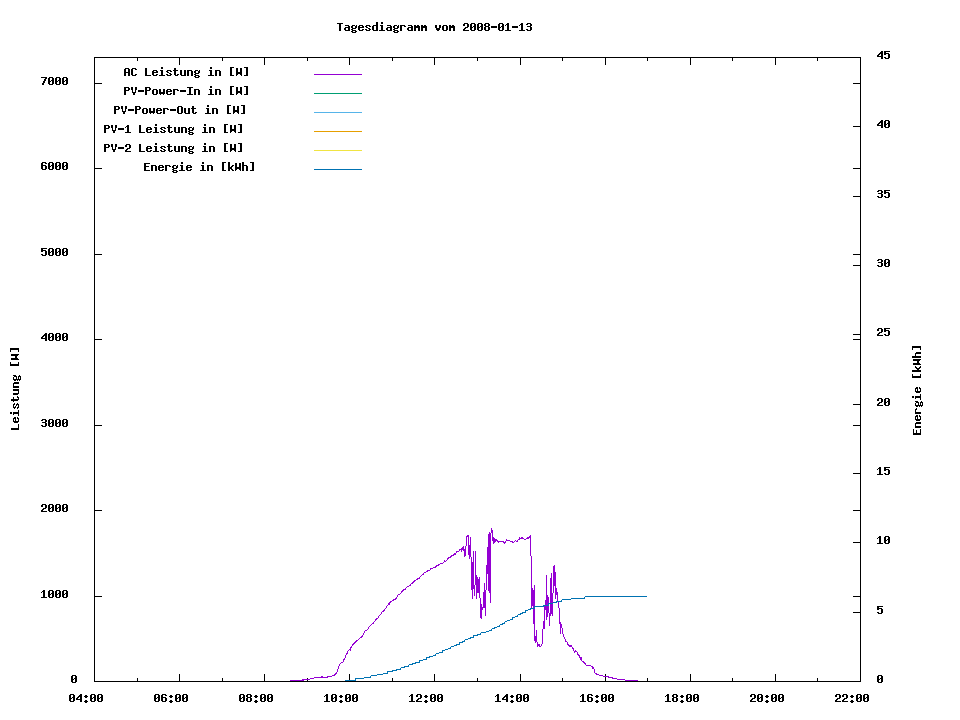Select the PV-Power-In legend label
The height and width of the screenshot is (720, 960).
[x=186, y=91]
